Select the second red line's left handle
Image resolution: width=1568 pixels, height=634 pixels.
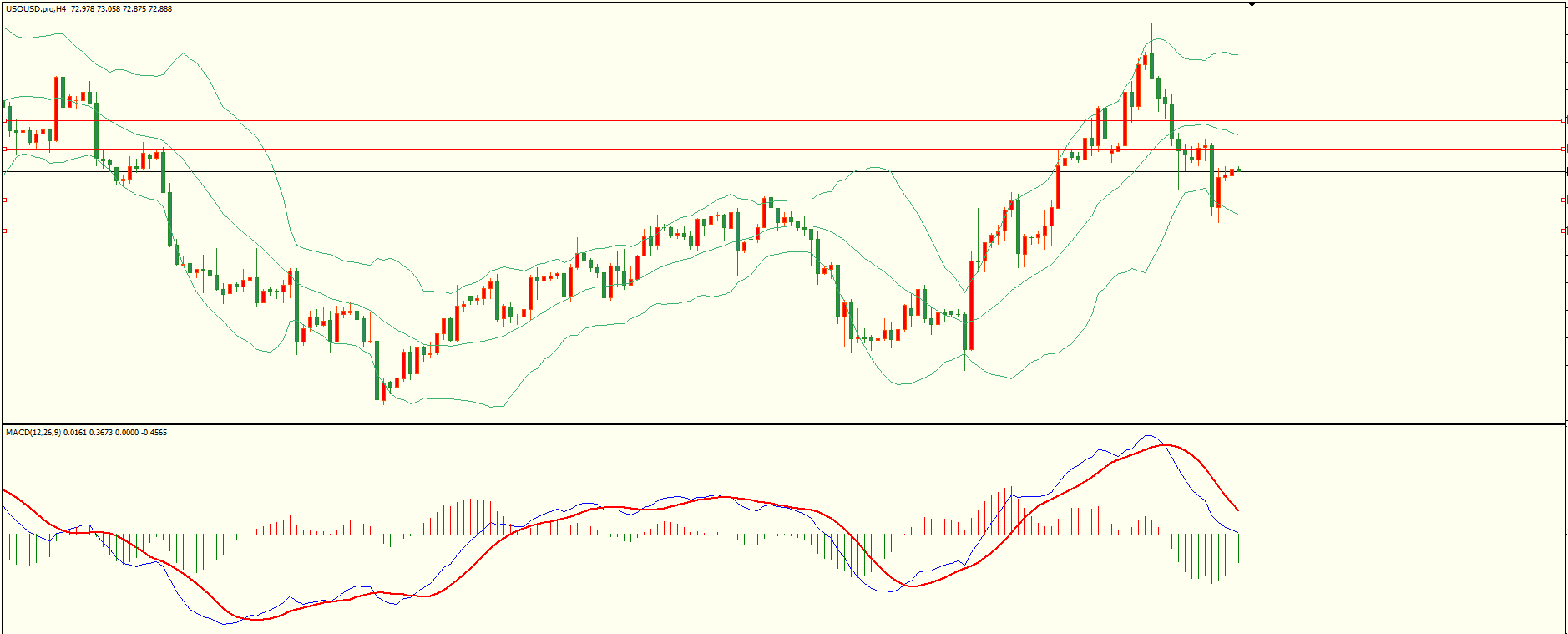[x=5, y=150]
